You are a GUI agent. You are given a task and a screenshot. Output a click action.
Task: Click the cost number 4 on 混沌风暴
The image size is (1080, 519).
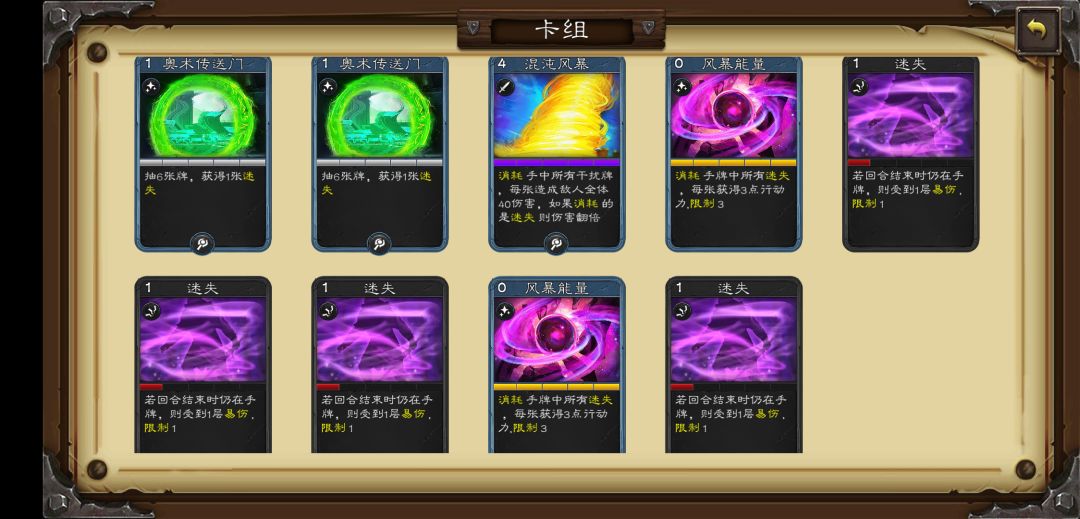(x=501, y=64)
